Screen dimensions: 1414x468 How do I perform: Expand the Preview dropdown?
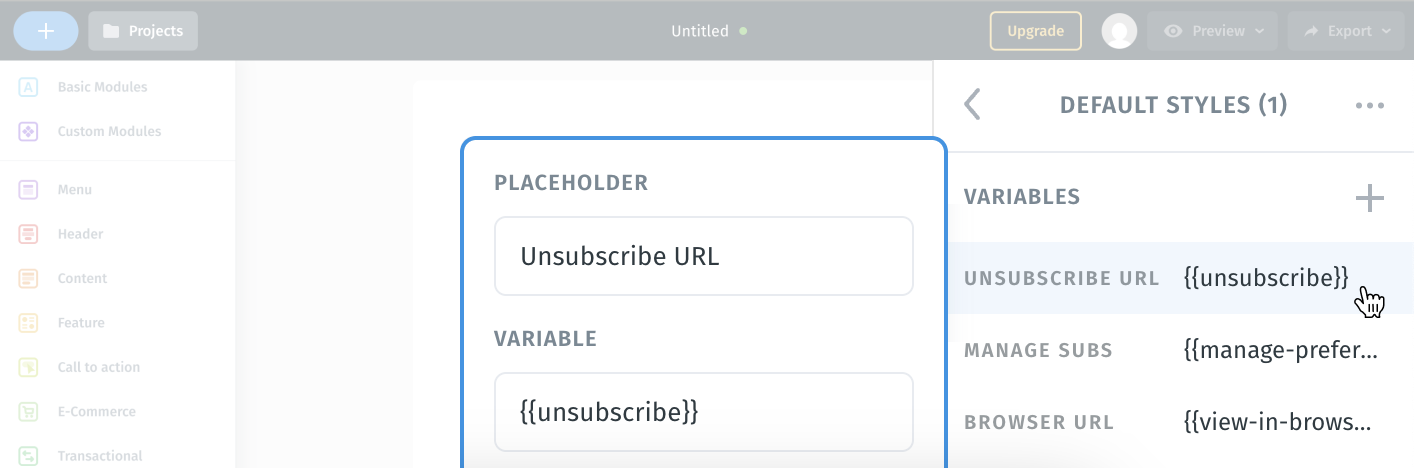(1213, 31)
